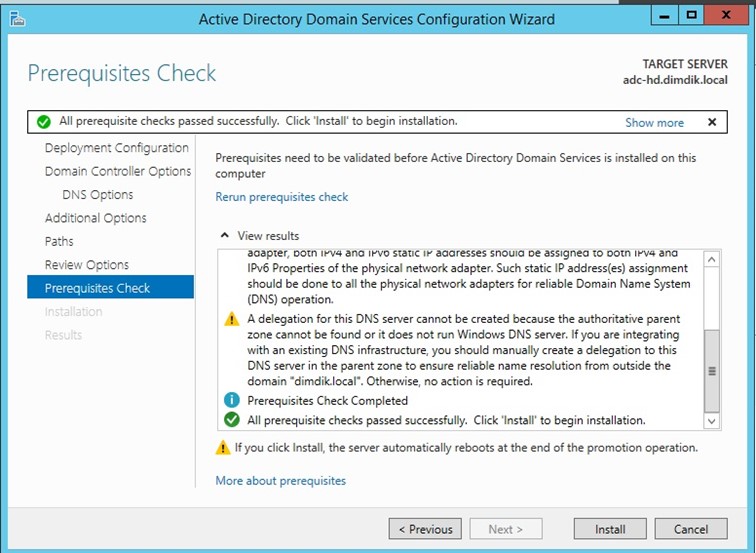
Task: Click the green checkmark in results list
Action: pyautogui.click(x=232, y=420)
